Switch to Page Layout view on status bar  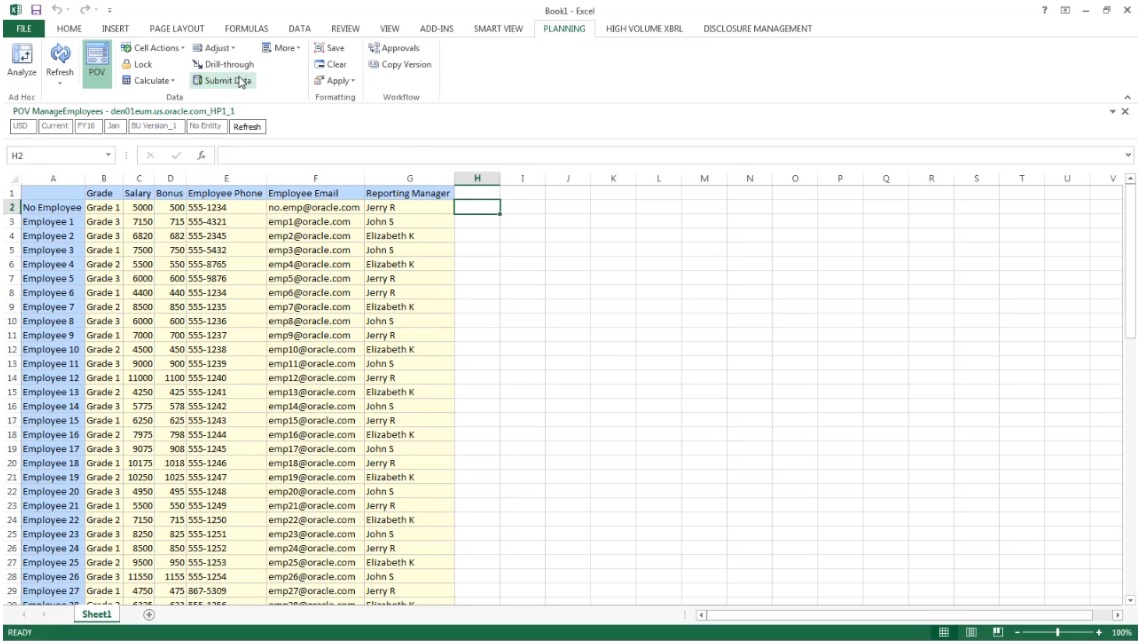click(969, 632)
